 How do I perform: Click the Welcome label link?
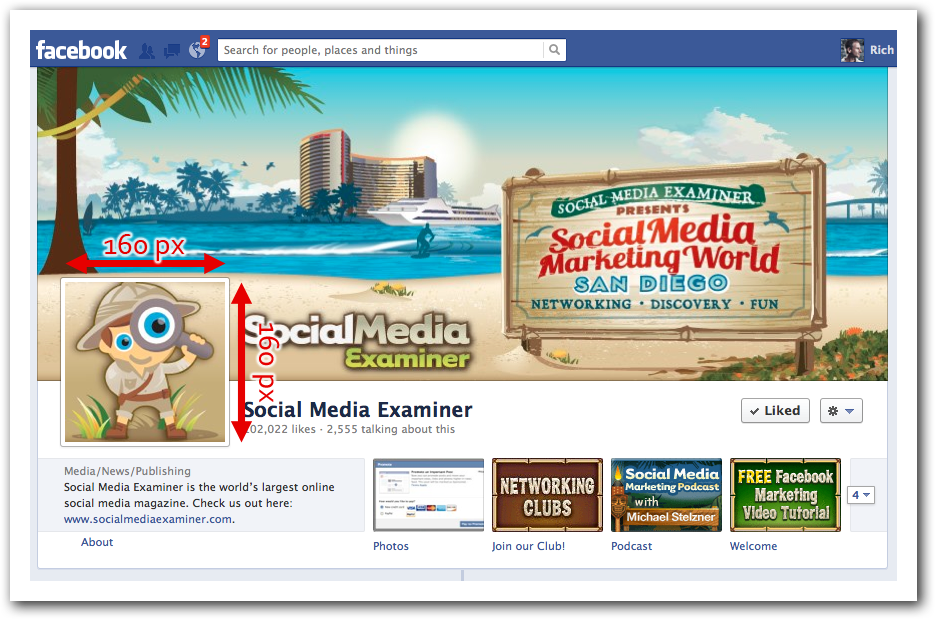[x=754, y=546]
